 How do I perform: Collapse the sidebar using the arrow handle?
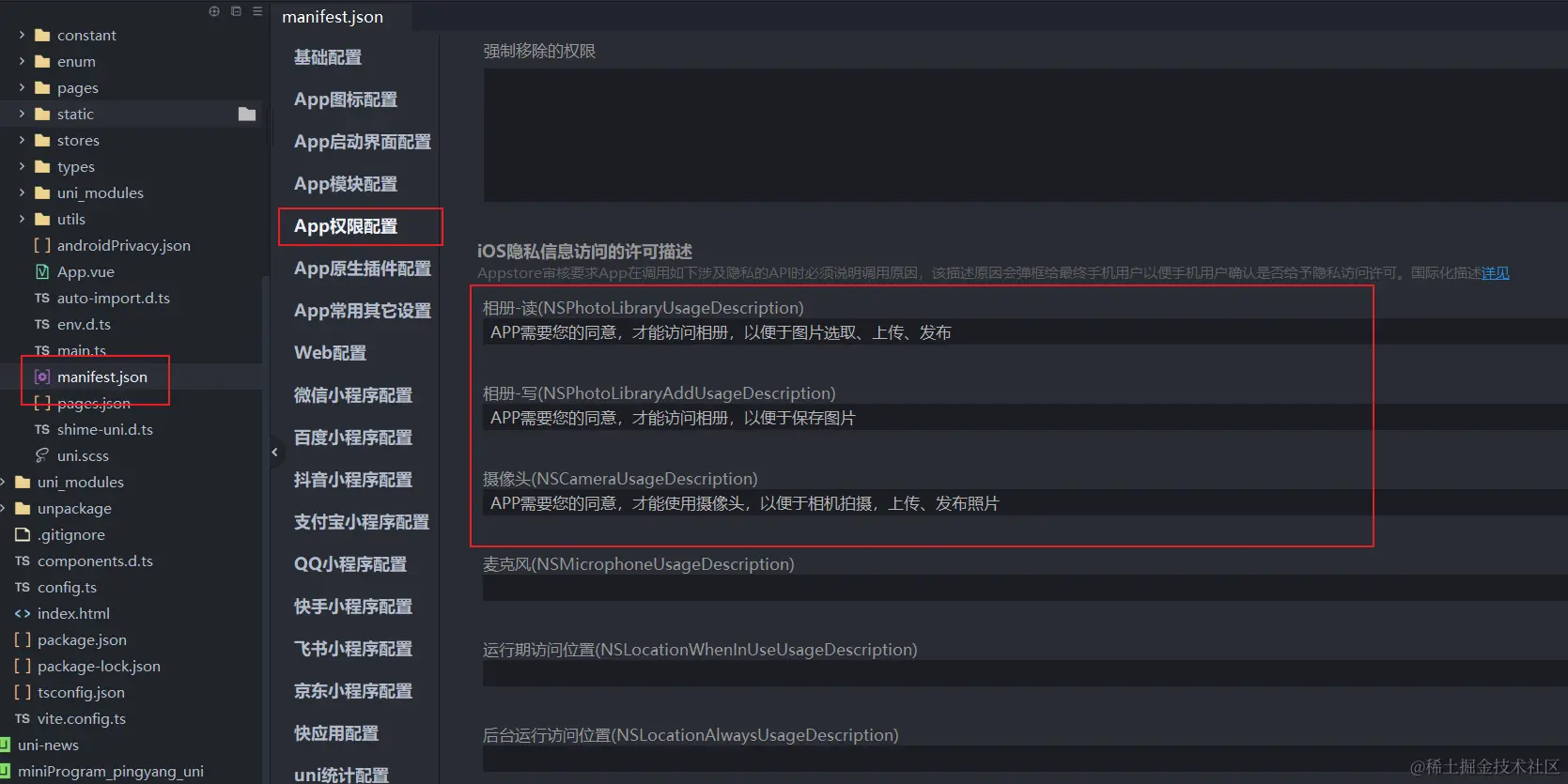tap(274, 453)
